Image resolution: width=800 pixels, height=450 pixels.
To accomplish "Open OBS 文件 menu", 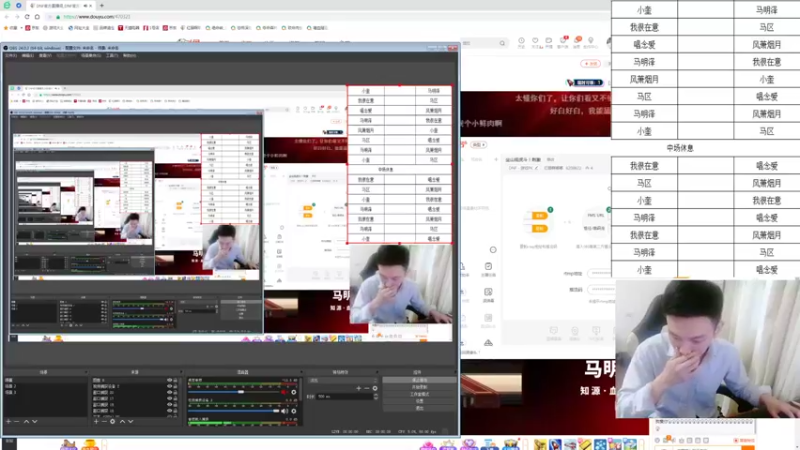I will (x=11, y=55).
